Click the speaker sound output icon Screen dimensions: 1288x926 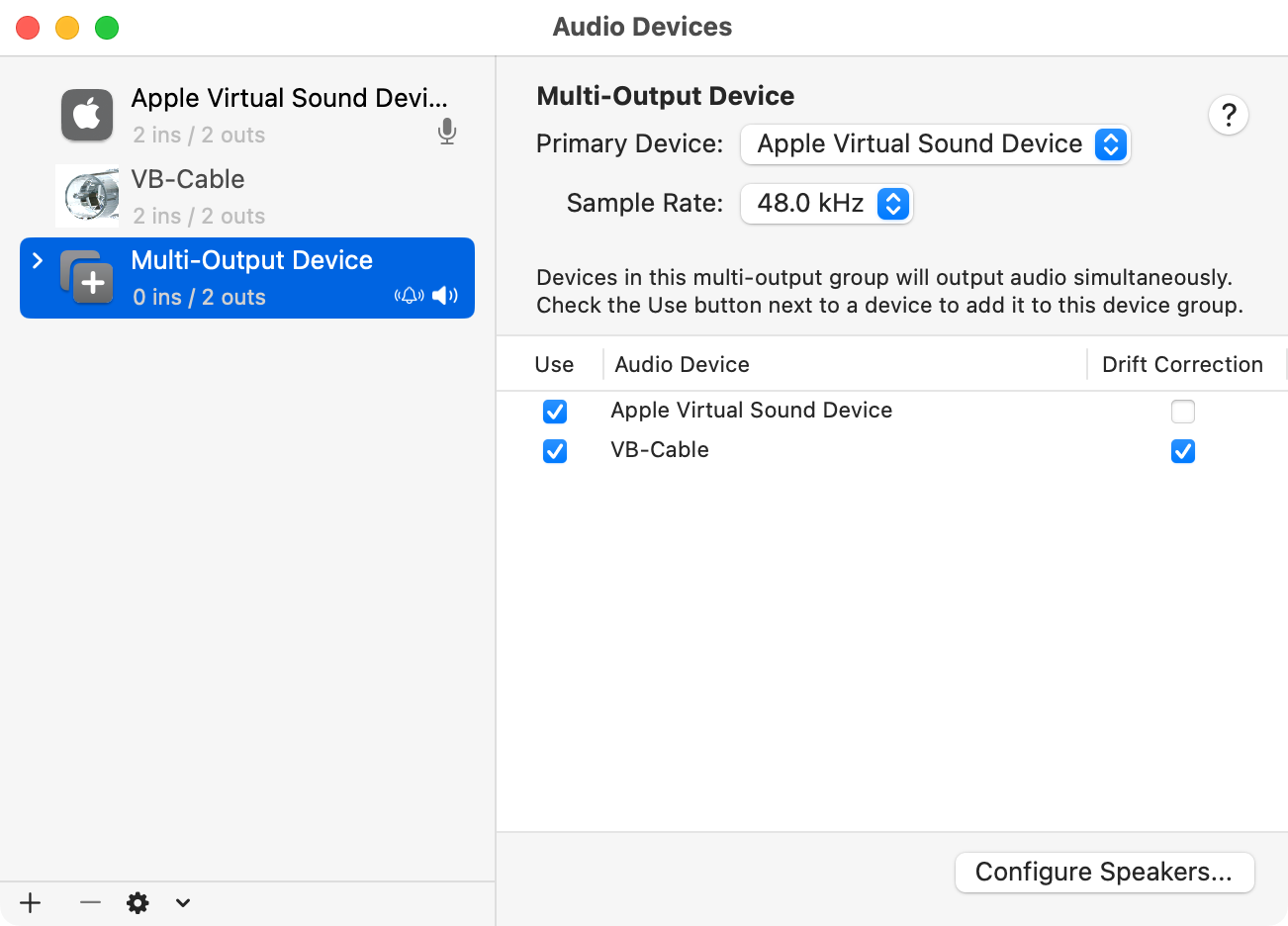(x=445, y=296)
